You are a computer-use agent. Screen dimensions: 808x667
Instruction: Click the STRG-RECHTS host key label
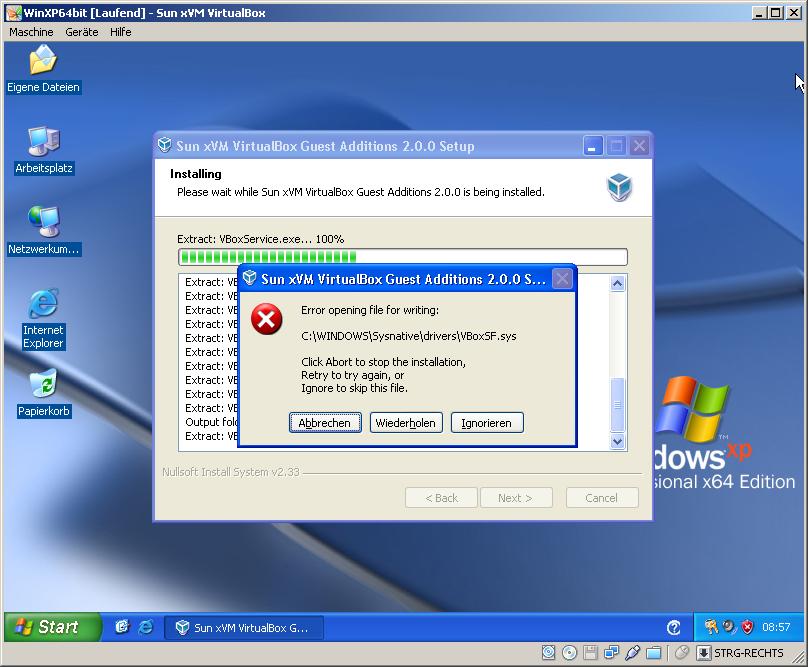coord(748,653)
